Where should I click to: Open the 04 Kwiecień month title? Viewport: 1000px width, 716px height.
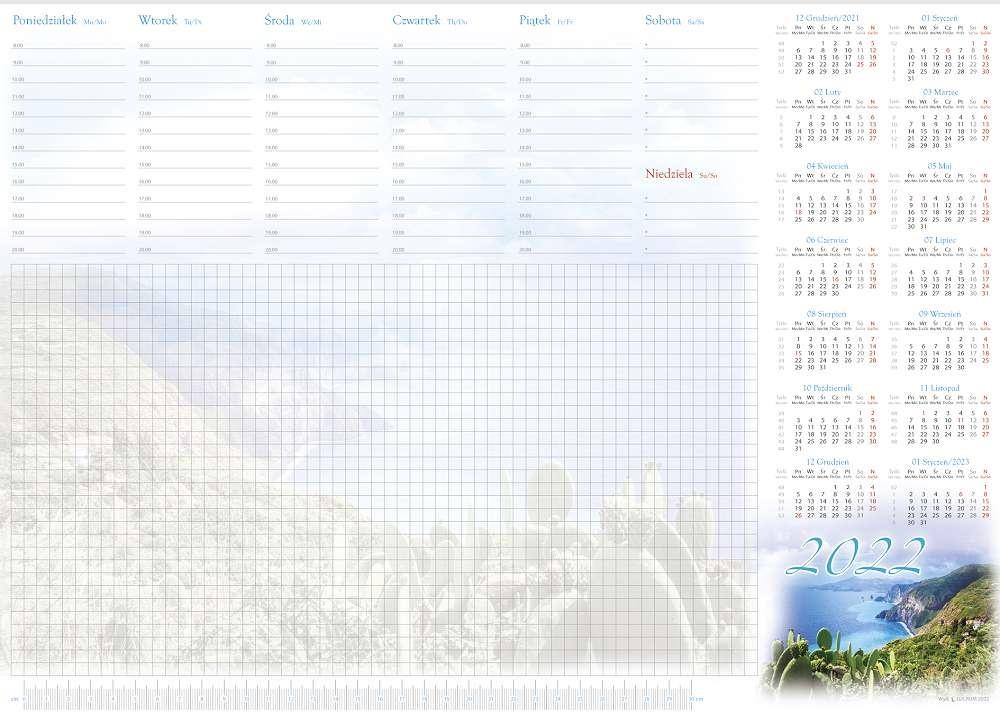click(x=826, y=165)
